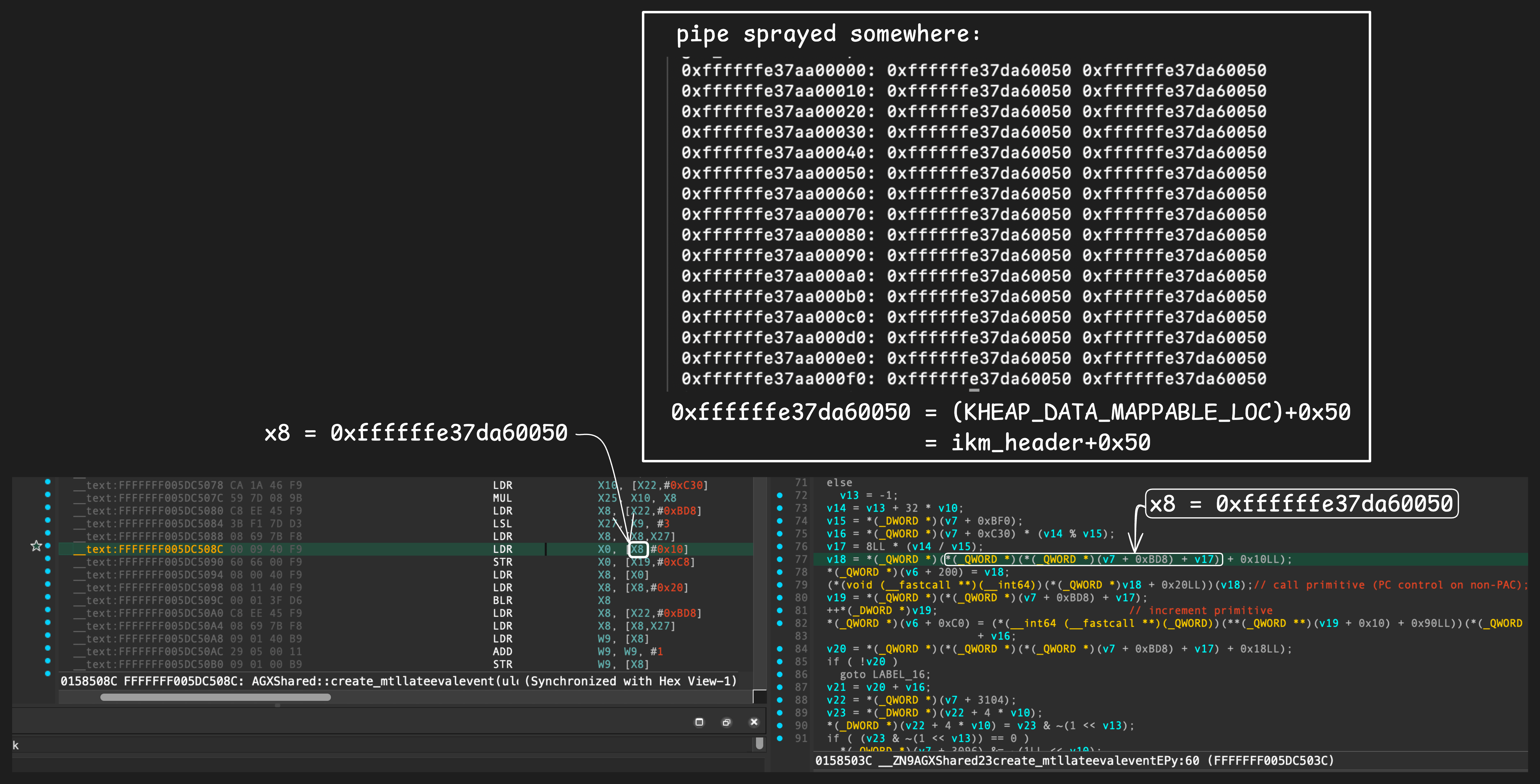Maximize the output window panel
The width and height of the screenshot is (1540, 784).
click(699, 722)
